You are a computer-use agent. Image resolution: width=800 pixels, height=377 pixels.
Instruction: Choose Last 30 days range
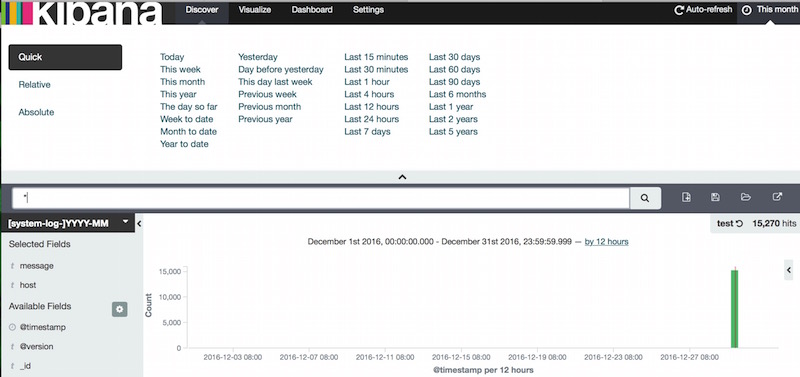pos(455,57)
